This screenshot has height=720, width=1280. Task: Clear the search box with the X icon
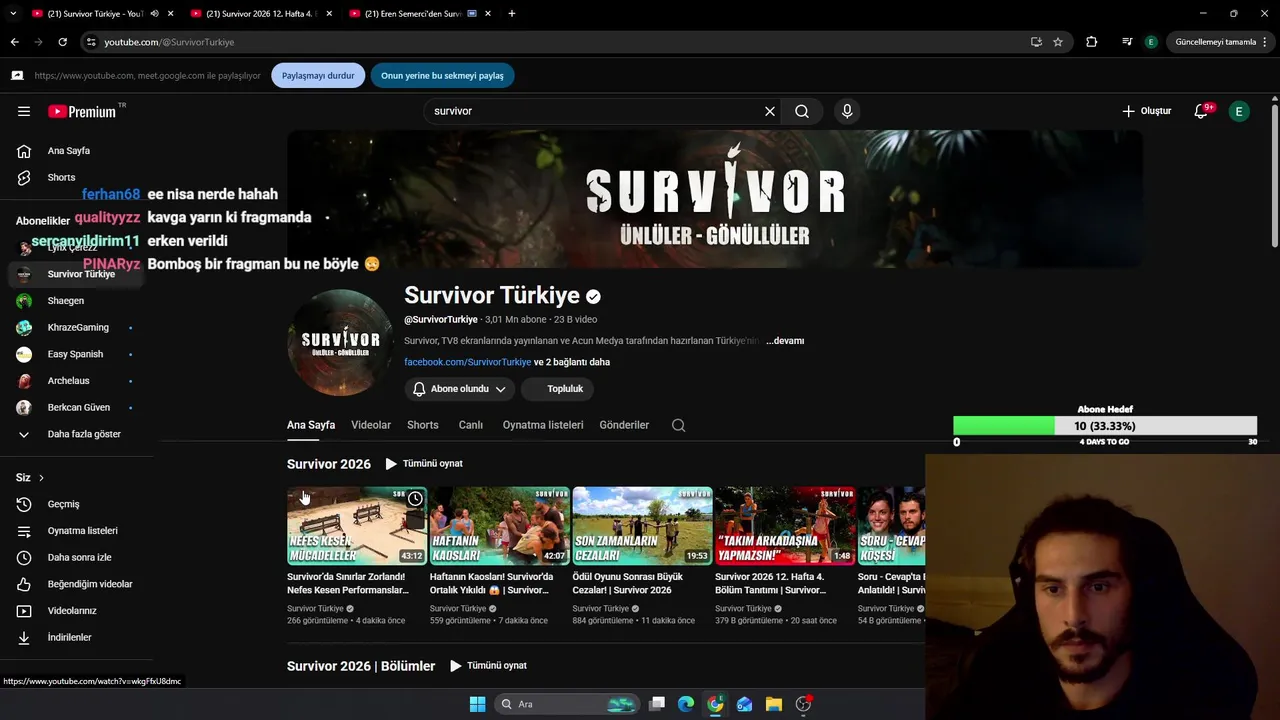pos(770,111)
